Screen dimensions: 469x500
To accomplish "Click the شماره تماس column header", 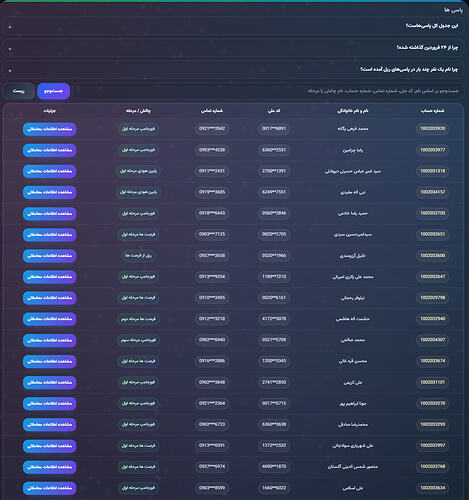I will (x=212, y=111).
